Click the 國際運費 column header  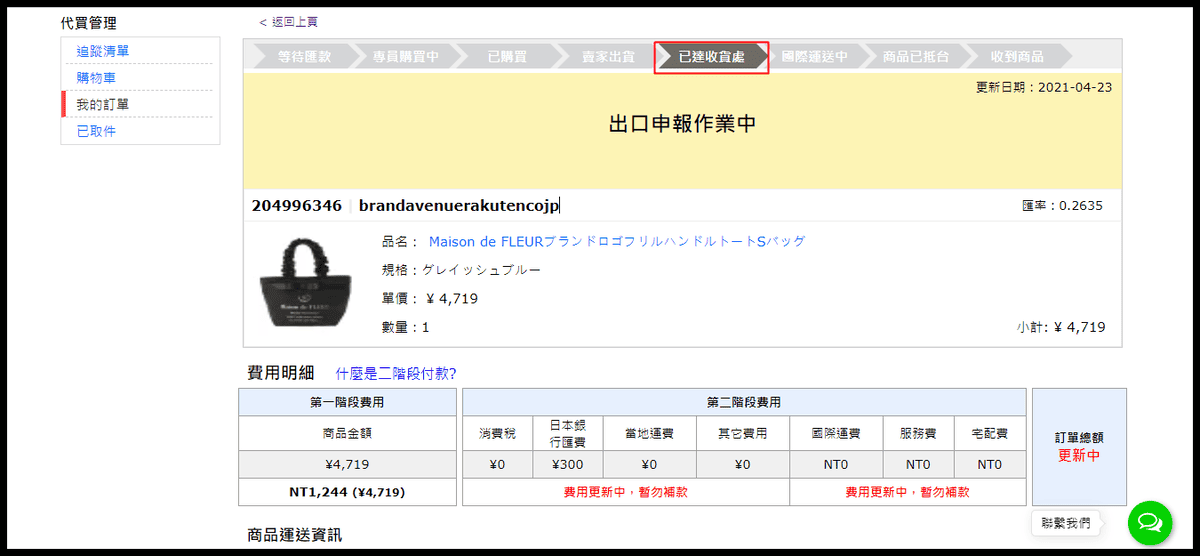tap(835, 433)
